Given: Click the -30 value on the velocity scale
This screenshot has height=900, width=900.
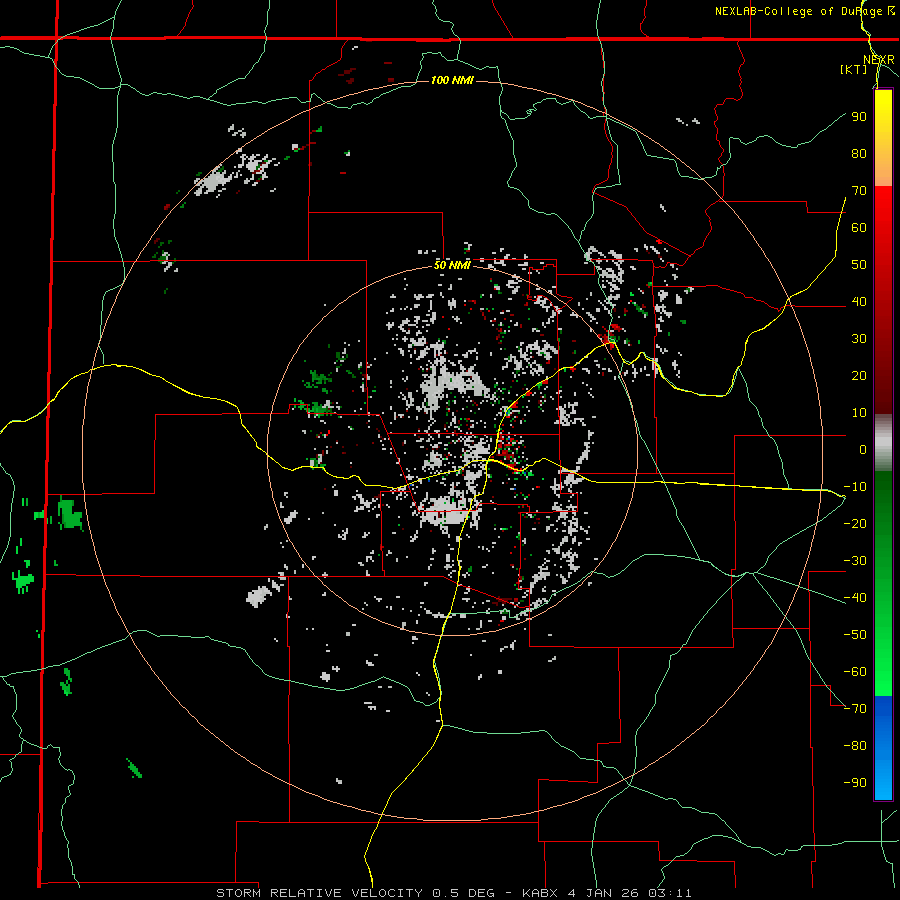Looking at the screenshot, I should point(855,561).
